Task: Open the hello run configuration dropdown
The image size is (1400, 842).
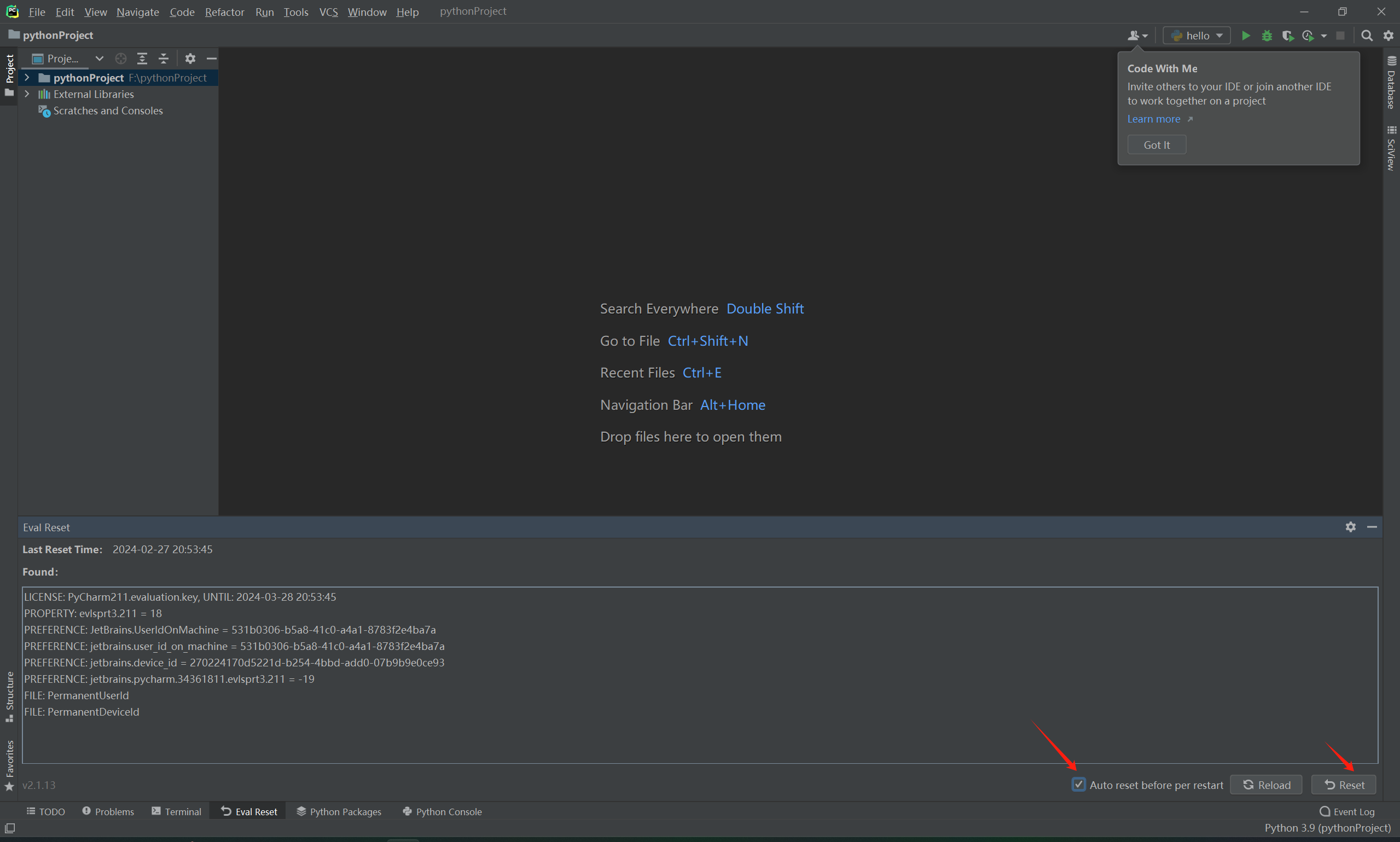Action: coord(1196,36)
